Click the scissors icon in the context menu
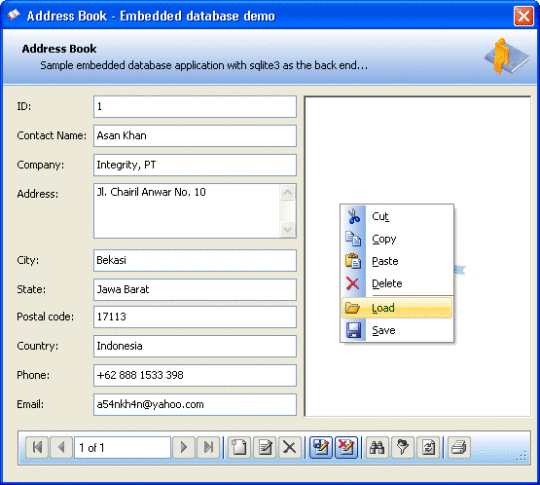 (x=353, y=216)
